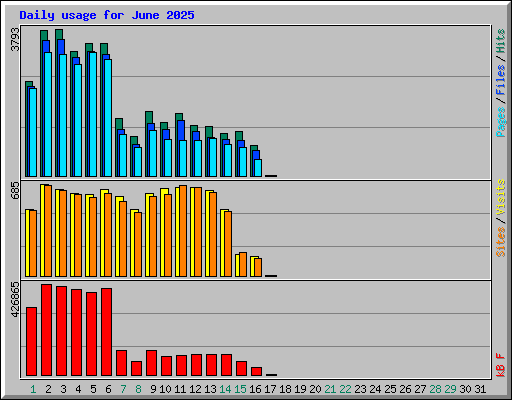Click the orange Sites bar for day 14
Image resolution: width=512 pixels, height=400 pixels.
click(x=228, y=244)
